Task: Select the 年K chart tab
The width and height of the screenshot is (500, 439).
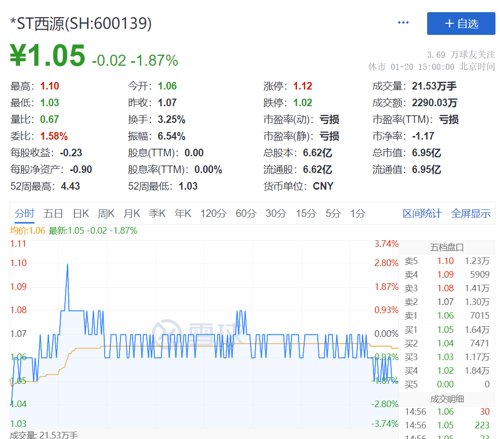Action: pos(183,213)
